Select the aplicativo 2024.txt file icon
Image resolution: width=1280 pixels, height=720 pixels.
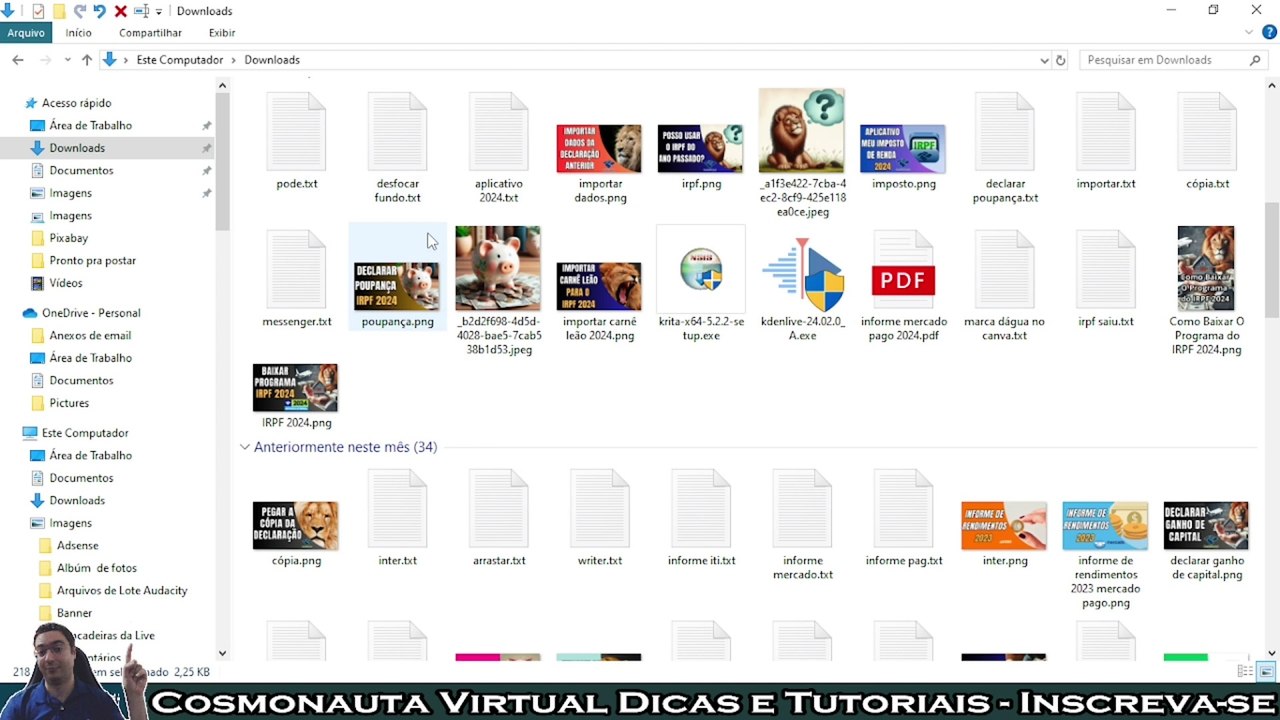point(499,132)
